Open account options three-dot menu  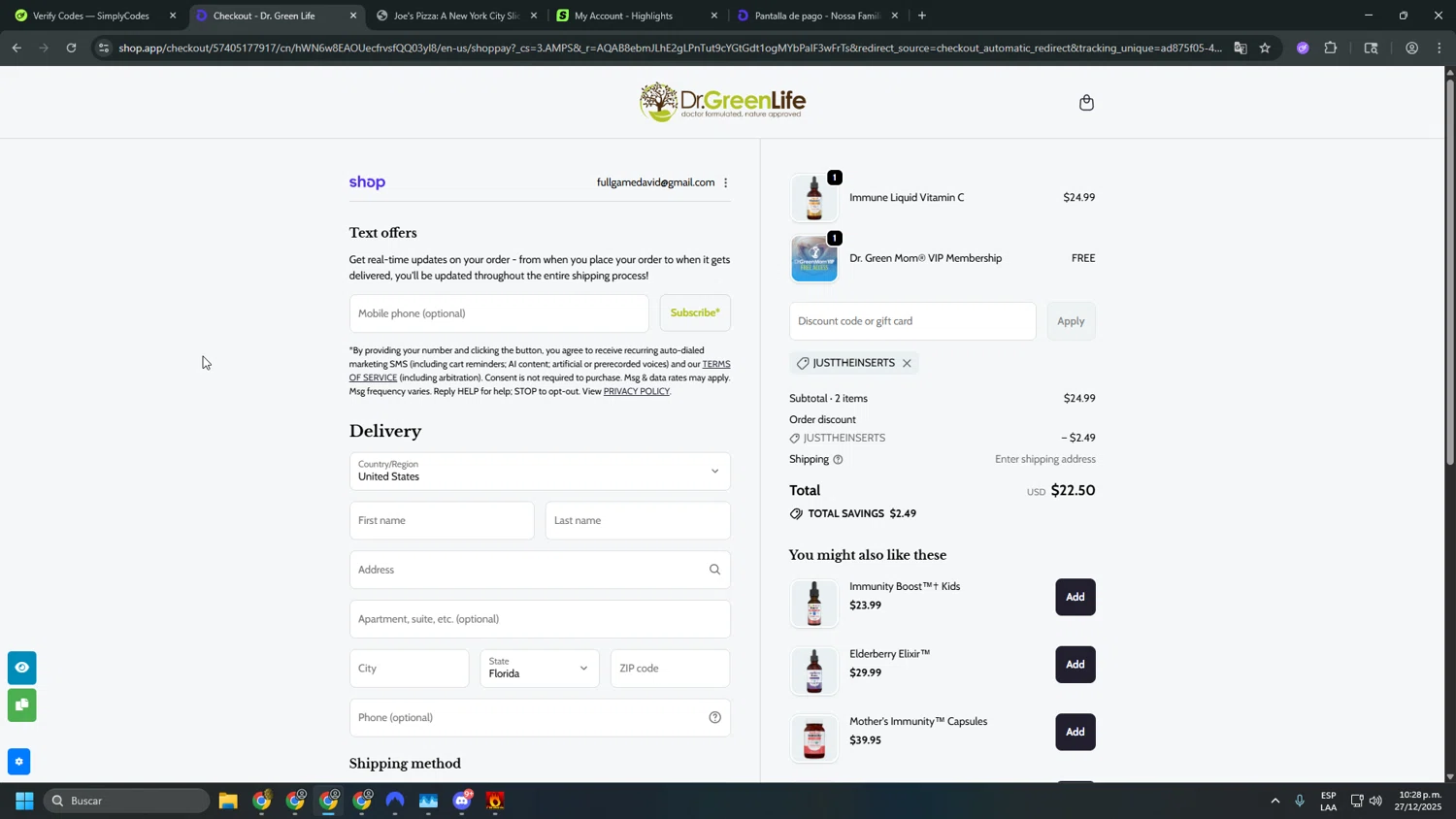coord(725,182)
